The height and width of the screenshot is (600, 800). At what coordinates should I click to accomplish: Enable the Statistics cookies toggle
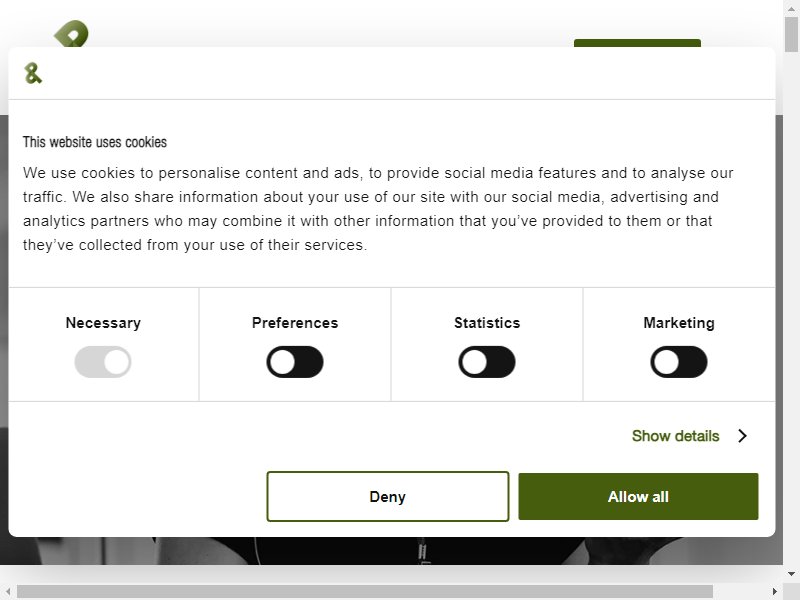[x=487, y=362]
